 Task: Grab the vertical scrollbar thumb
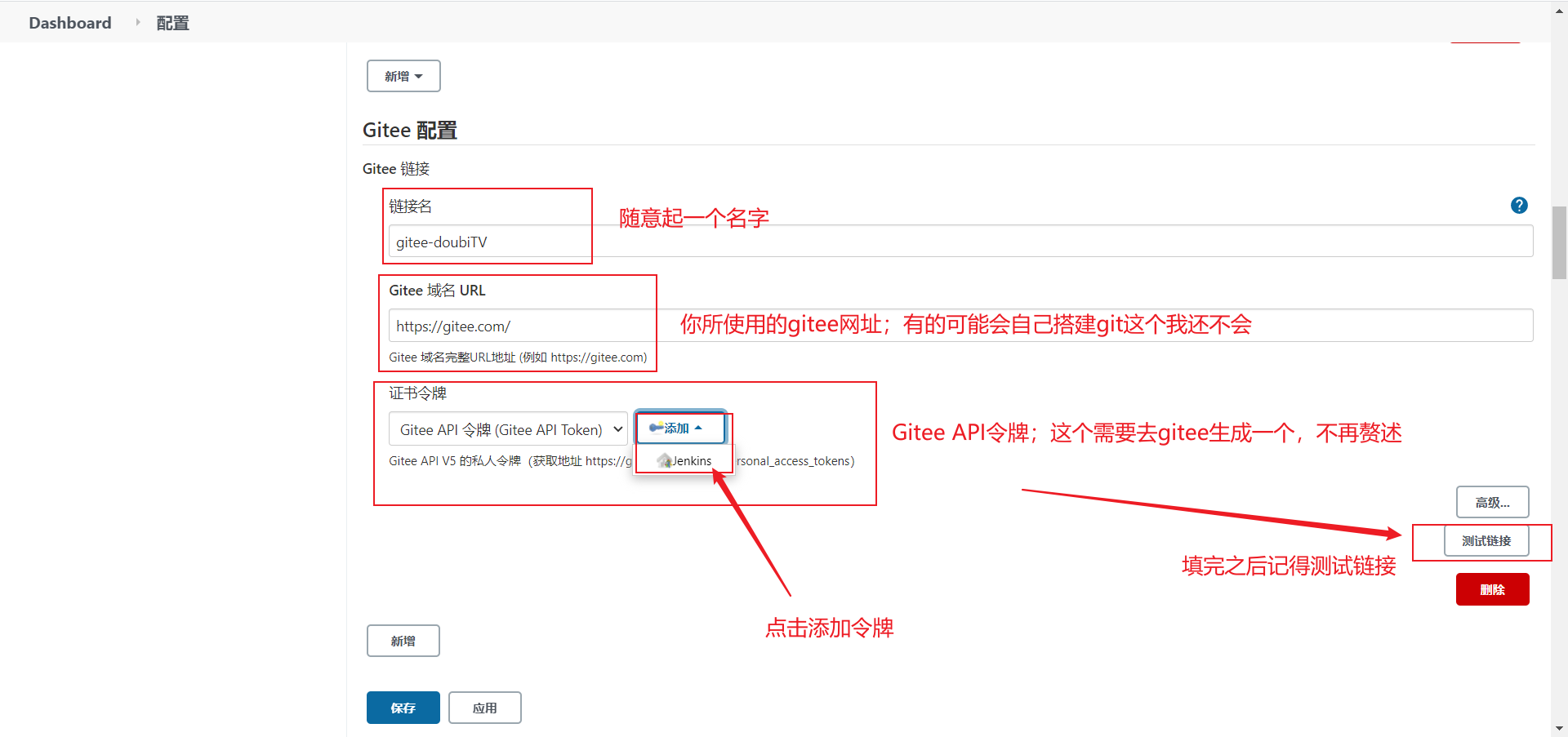pyautogui.click(x=1559, y=242)
